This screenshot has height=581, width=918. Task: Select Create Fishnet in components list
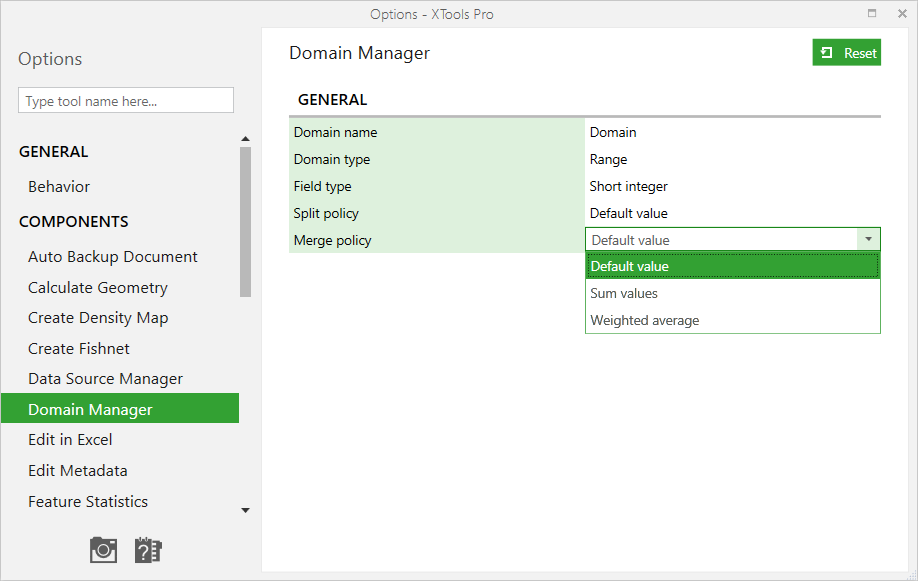click(x=79, y=348)
